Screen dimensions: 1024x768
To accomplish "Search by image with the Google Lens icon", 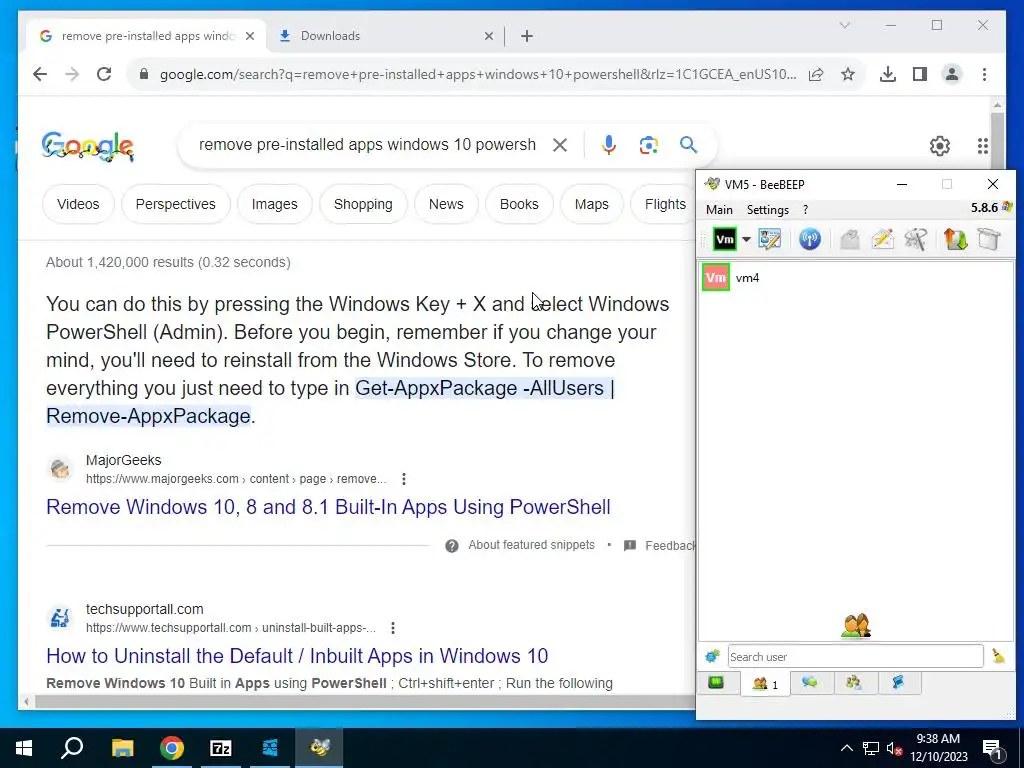I will point(648,145).
